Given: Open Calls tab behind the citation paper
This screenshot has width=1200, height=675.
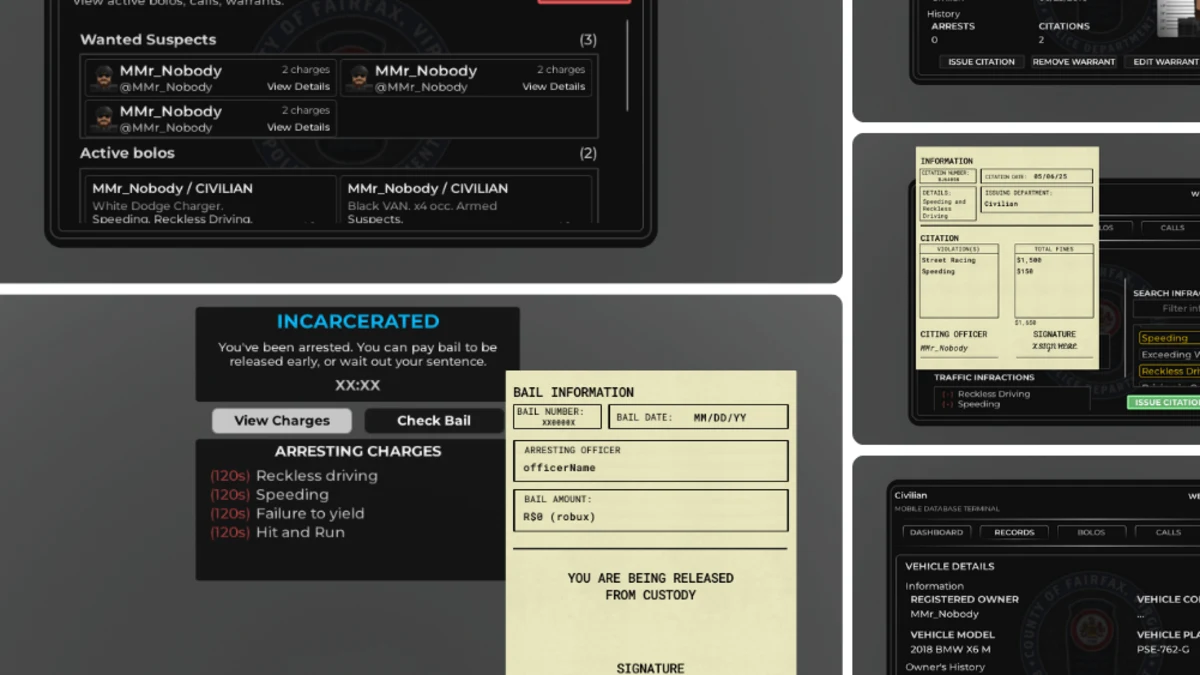Looking at the screenshot, I should 1172,228.
